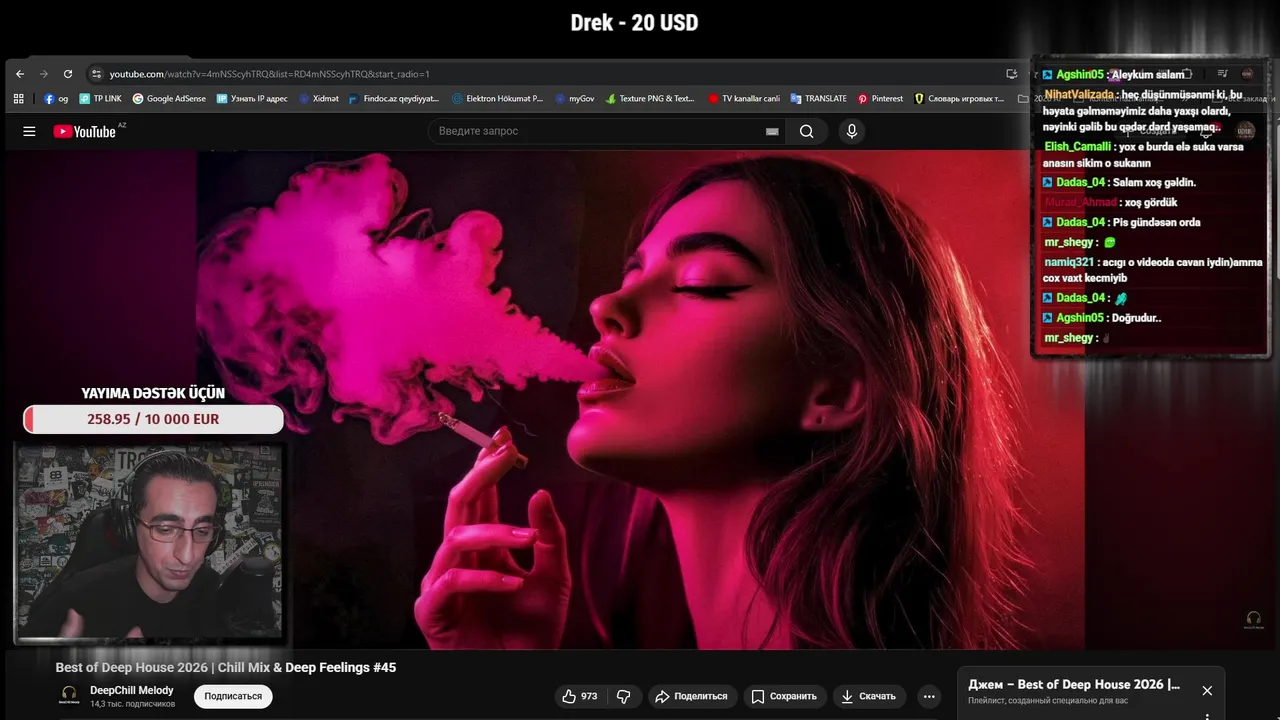Start voice search with the microphone icon
Image resolution: width=1280 pixels, height=720 pixels.
click(851, 131)
